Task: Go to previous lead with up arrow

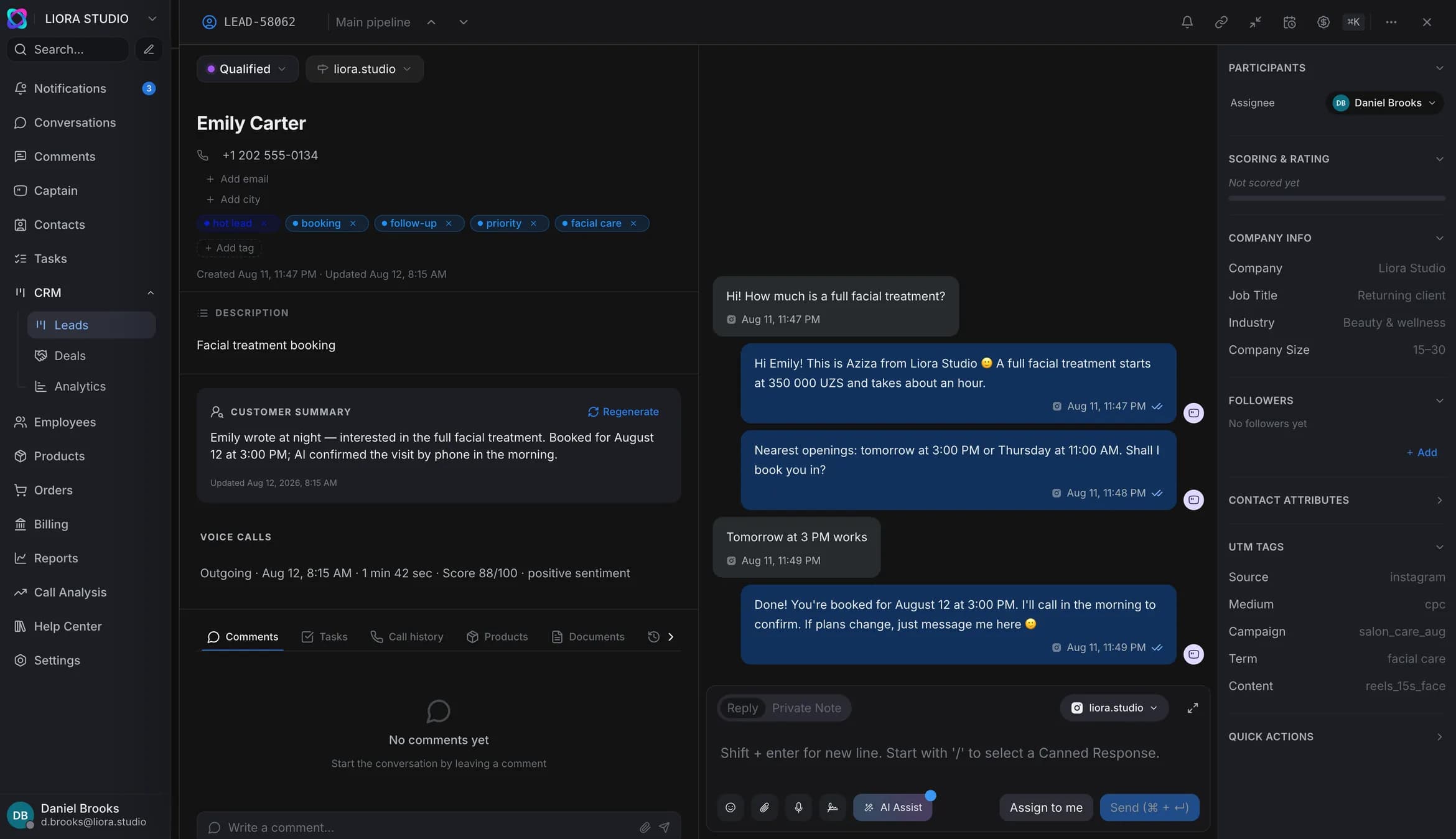Action: tap(431, 22)
